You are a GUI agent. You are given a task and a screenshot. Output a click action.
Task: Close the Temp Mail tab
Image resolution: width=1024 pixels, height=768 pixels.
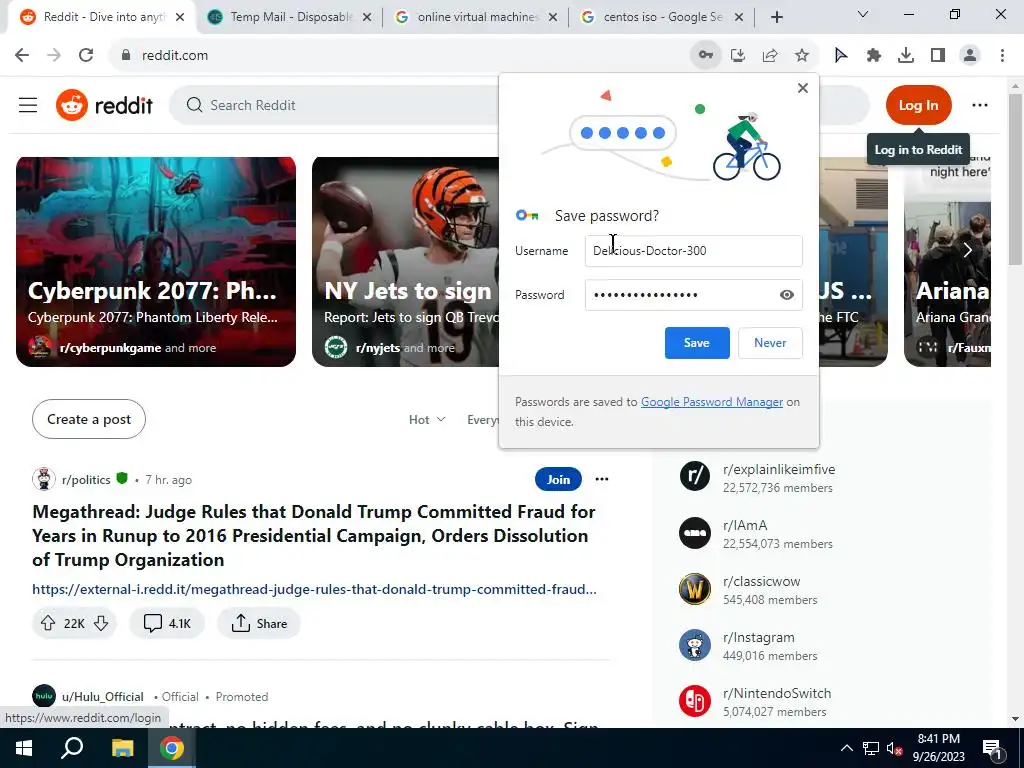[x=367, y=18]
